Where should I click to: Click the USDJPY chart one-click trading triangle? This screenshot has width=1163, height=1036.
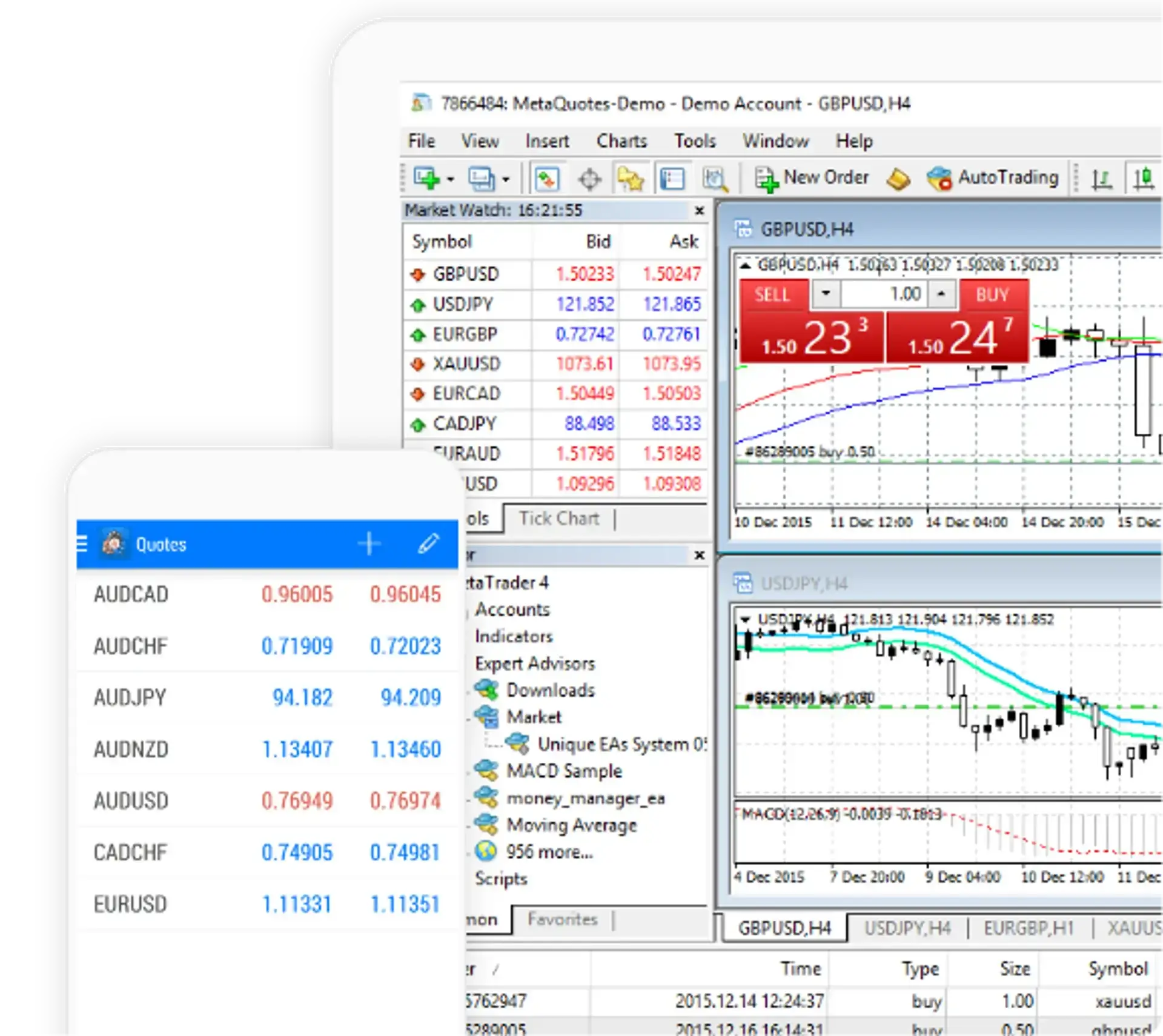(x=746, y=619)
